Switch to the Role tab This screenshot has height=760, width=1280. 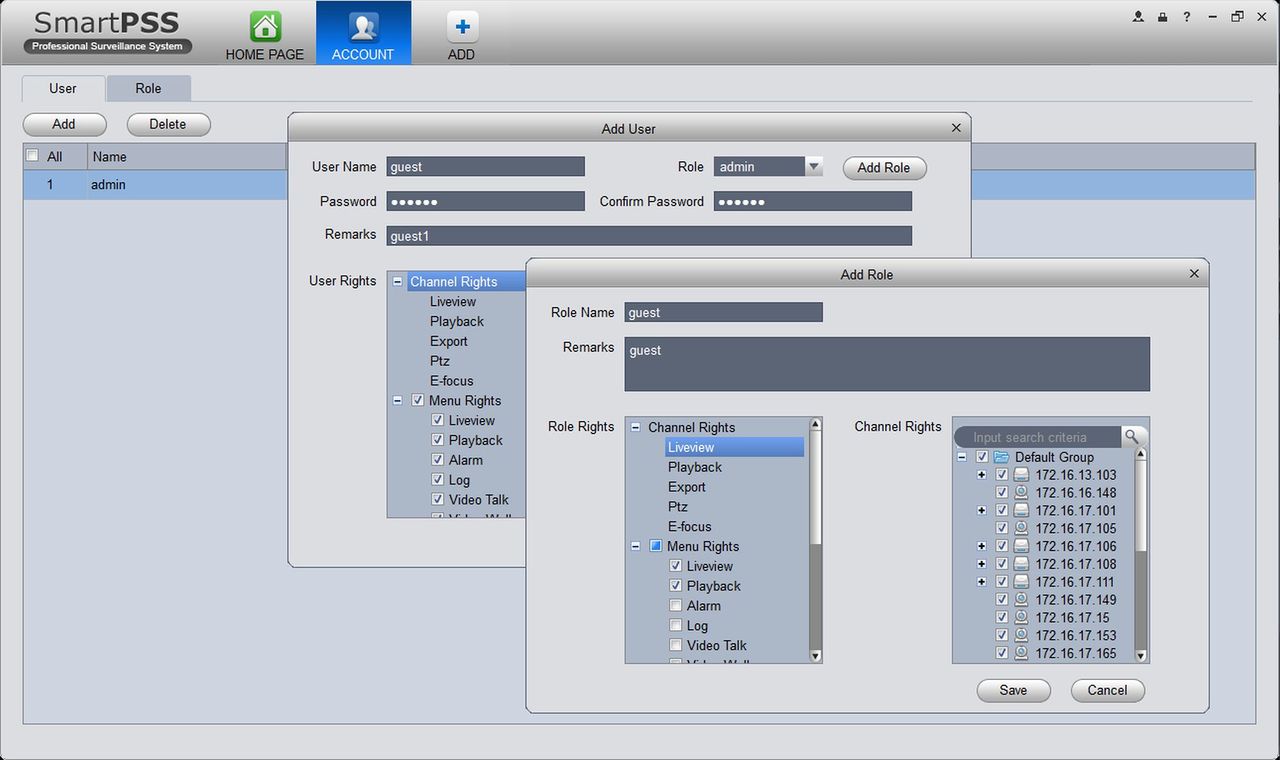point(148,88)
